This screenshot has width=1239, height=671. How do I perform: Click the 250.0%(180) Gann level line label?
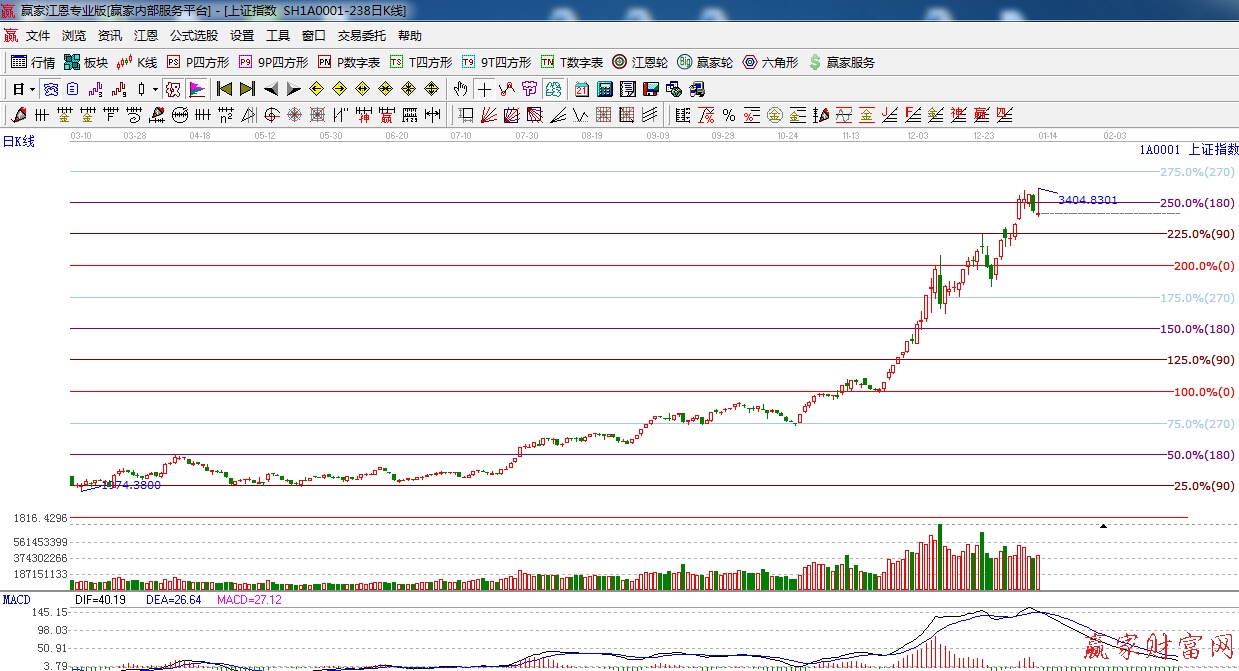tap(1196, 203)
